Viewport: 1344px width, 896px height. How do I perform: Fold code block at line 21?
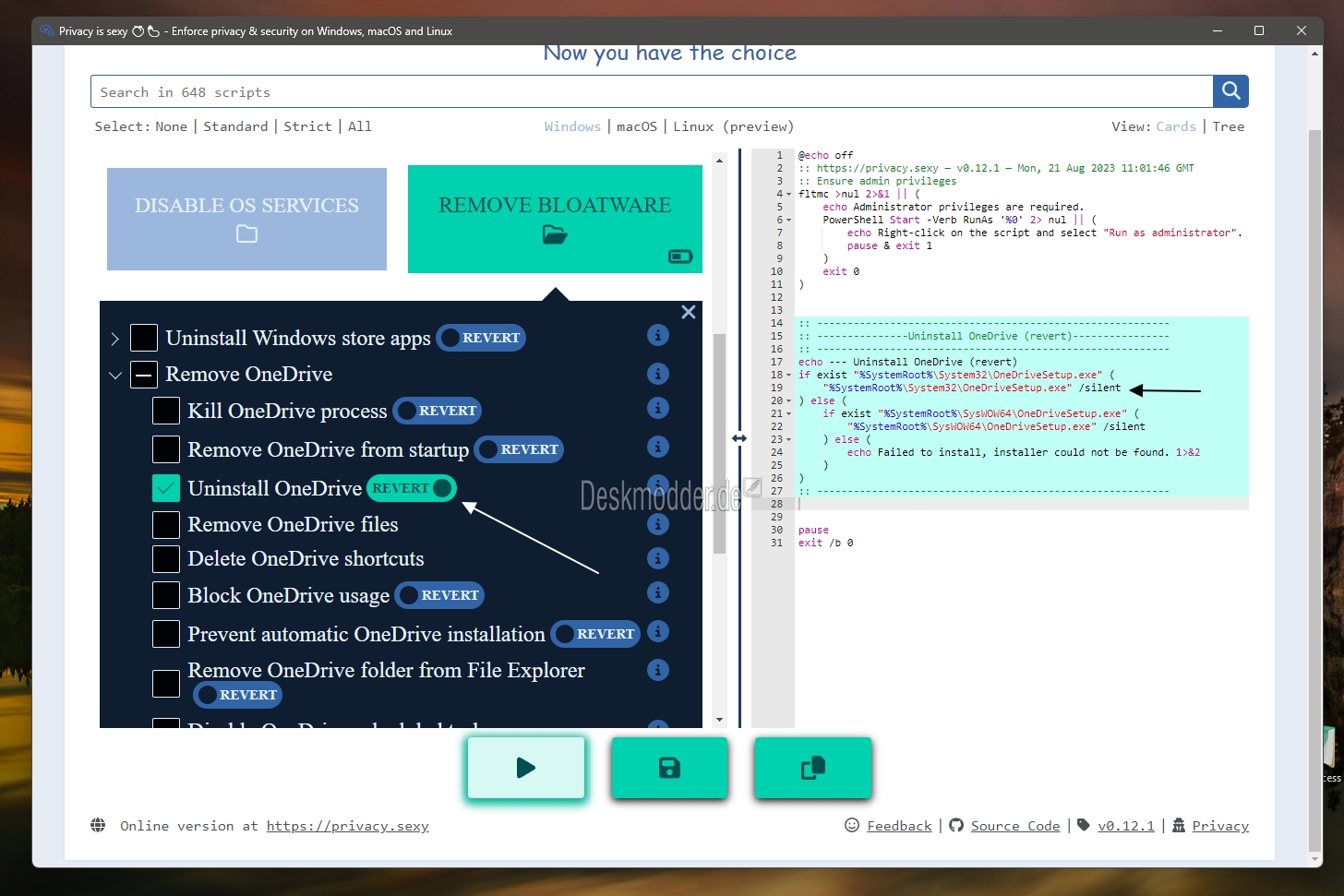coord(789,413)
